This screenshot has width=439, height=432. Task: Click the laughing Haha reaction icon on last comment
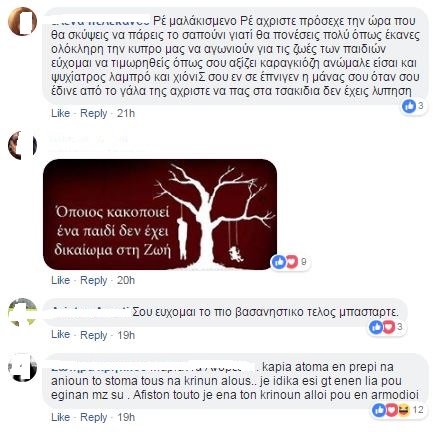[403, 410]
